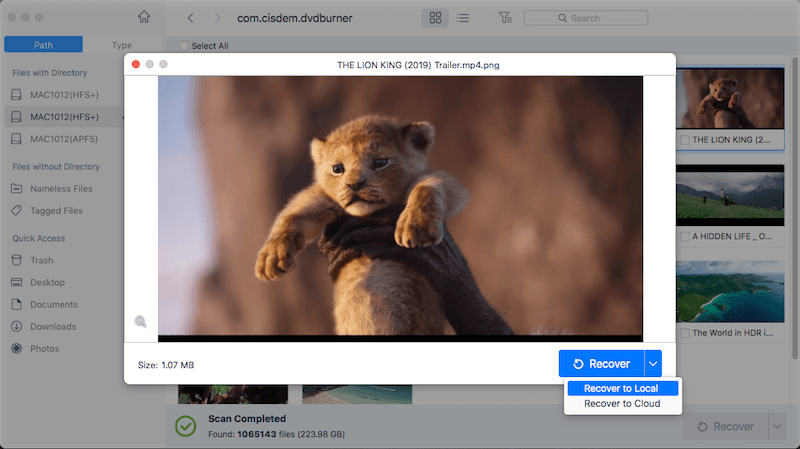This screenshot has height=449, width=800.
Task: Check THE LION KING file checkbox
Action: (685, 141)
